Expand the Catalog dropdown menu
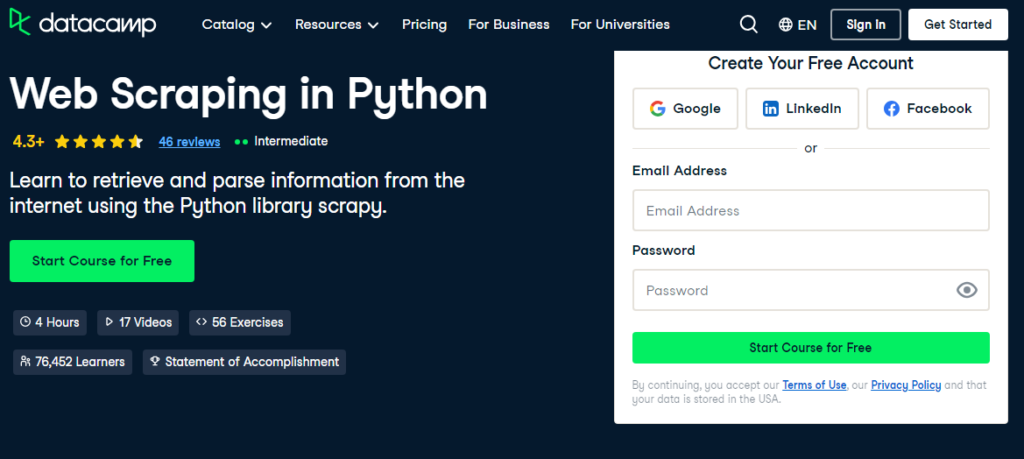 coord(236,25)
